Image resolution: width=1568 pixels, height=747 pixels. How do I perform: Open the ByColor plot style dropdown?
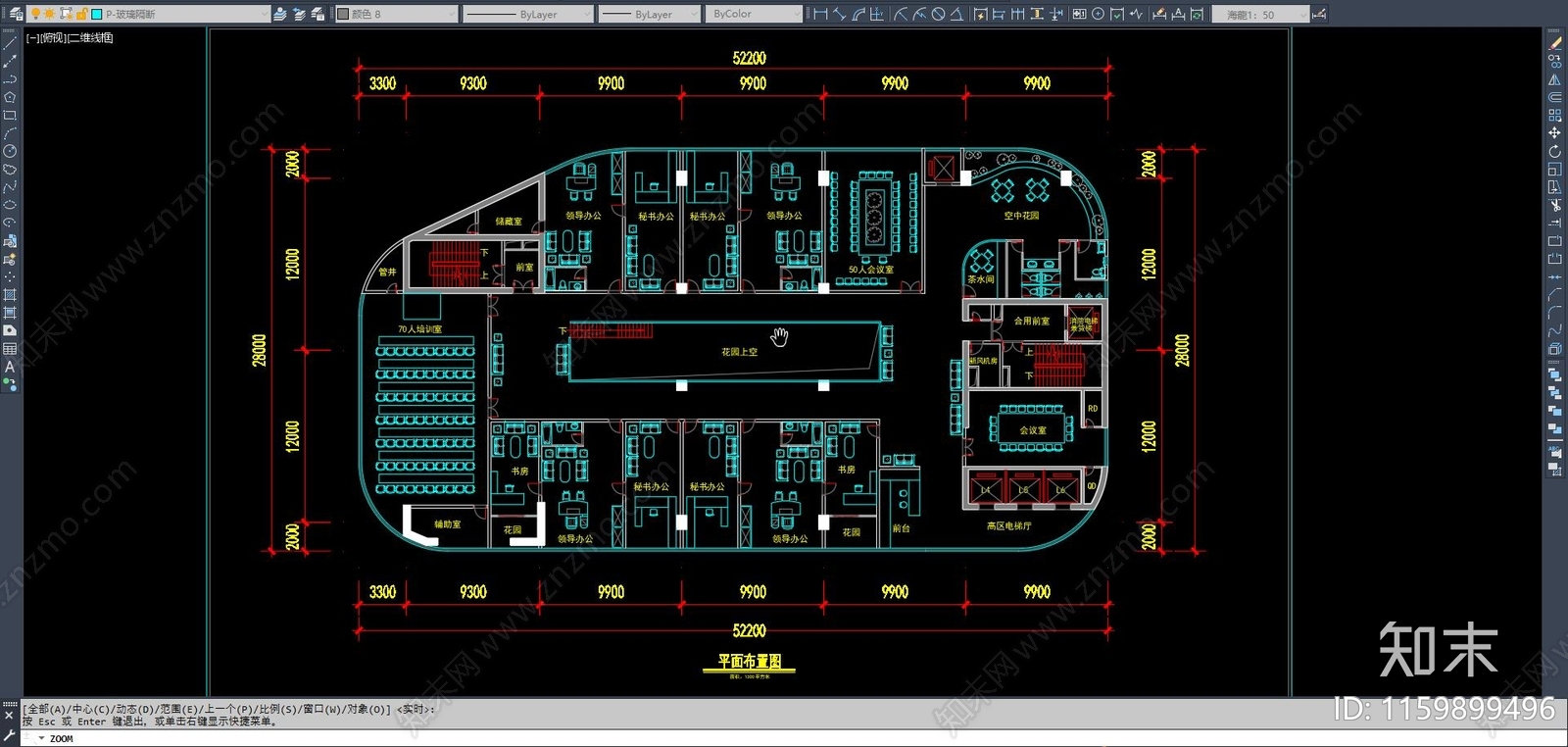click(x=754, y=14)
